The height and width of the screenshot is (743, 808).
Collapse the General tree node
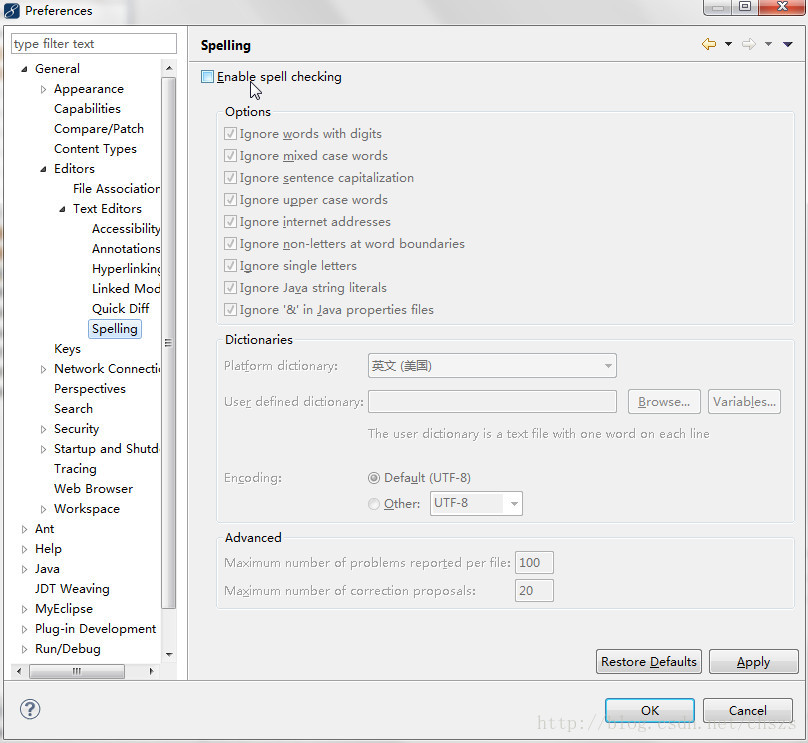tap(24, 69)
